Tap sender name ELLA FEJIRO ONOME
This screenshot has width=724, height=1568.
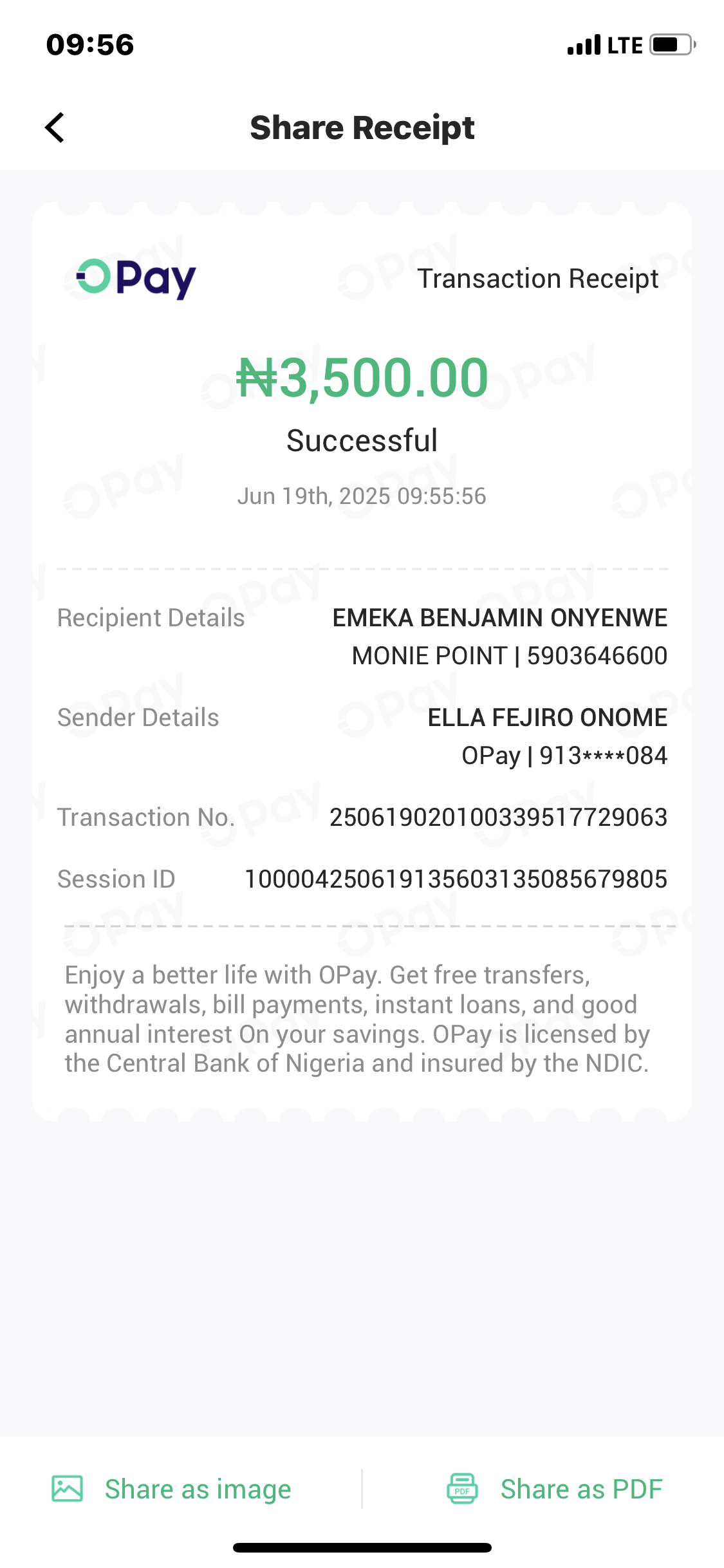[547, 718]
